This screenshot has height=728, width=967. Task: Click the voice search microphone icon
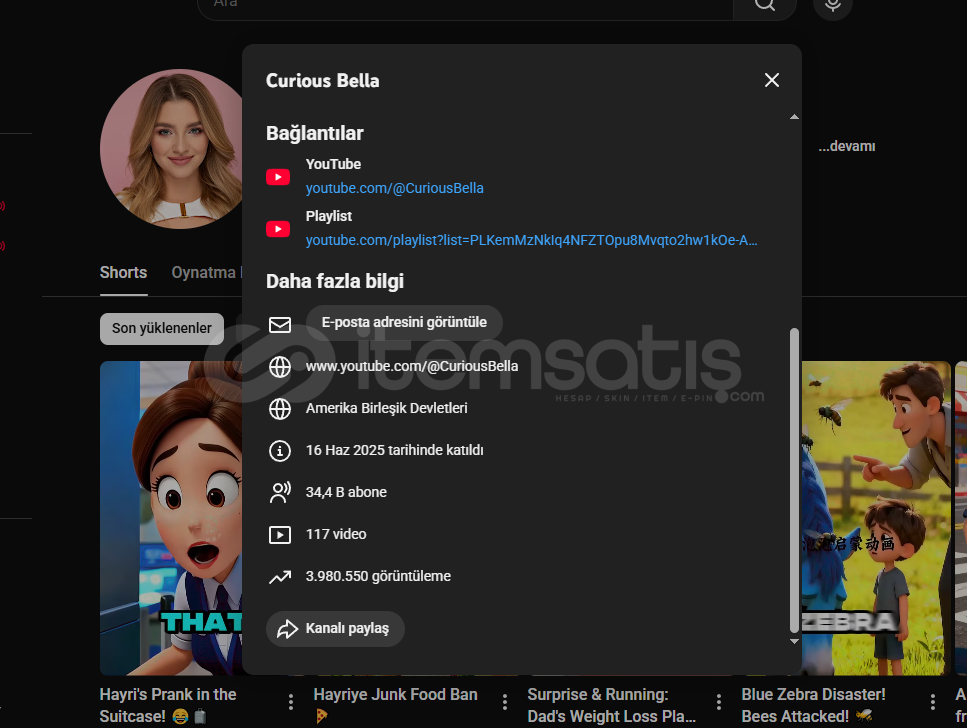click(x=832, y=5)
